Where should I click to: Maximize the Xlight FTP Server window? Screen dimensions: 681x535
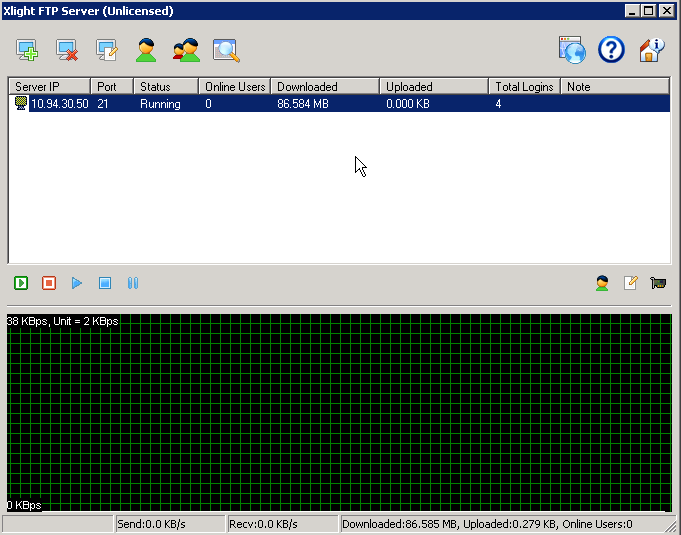[x=649, y=11]
